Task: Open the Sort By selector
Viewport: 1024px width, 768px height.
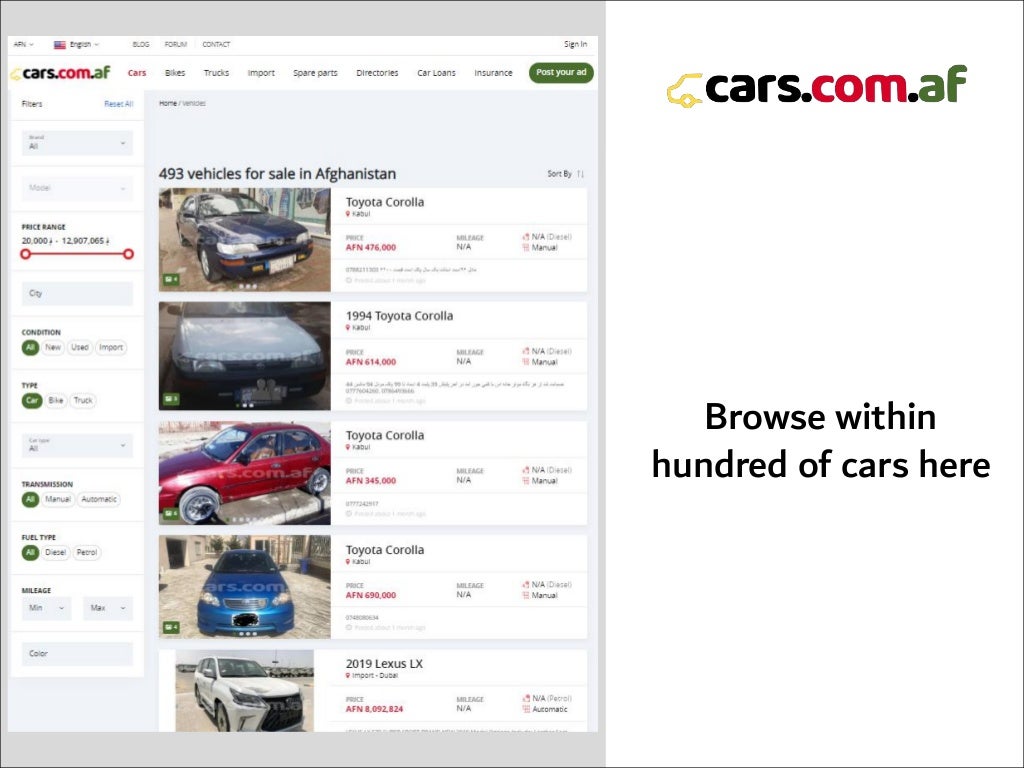Action: (566, 174)
